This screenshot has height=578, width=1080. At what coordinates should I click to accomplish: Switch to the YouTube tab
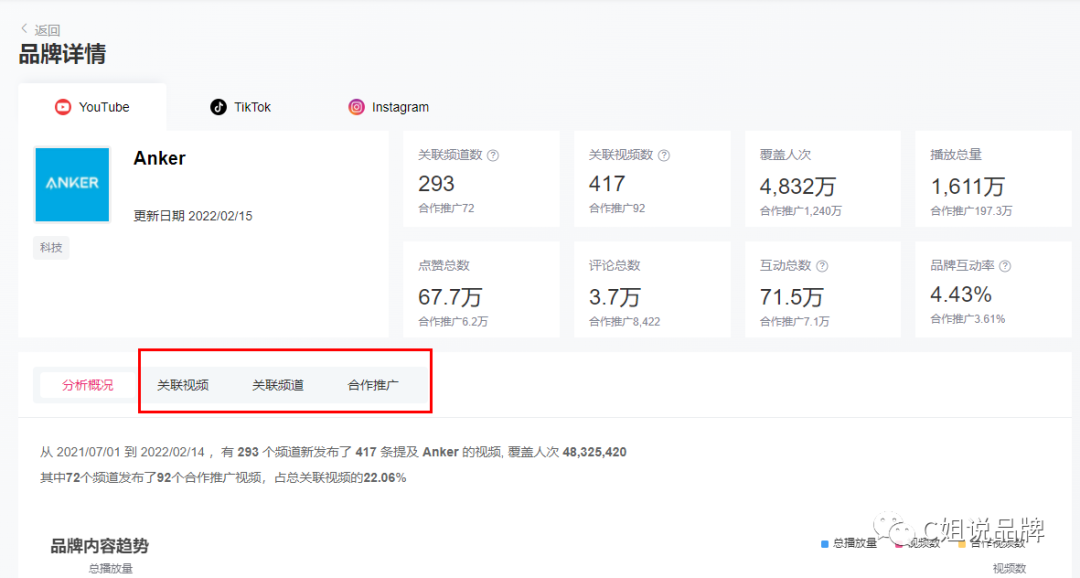point(92,107)
